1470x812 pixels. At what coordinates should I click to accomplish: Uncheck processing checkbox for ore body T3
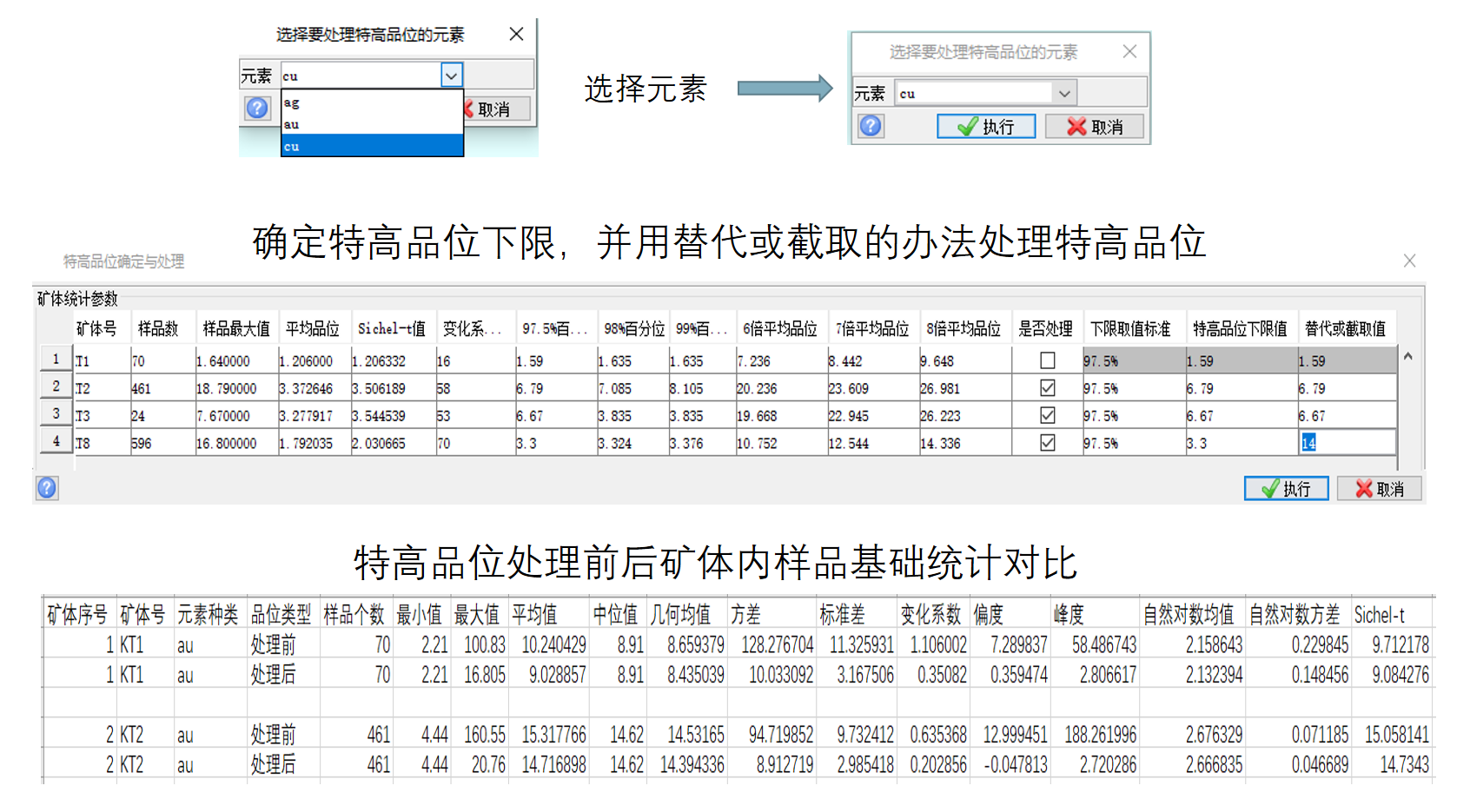pyautogui.click(x=1048, y=415)
